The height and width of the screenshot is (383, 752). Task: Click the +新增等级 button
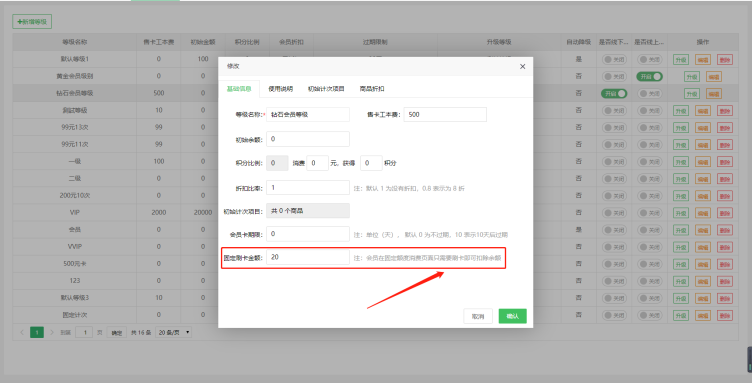[32, 22]
